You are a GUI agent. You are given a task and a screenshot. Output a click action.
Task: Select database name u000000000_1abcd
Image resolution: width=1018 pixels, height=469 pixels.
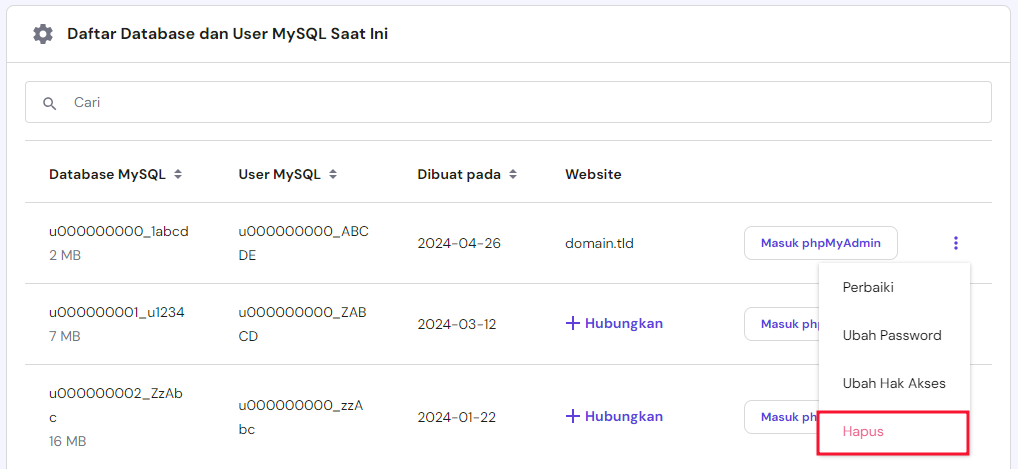coord(119,231)
